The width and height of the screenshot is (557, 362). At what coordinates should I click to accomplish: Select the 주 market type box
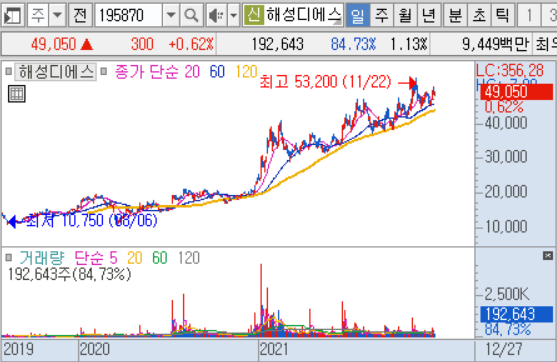[x=38, y=15]
